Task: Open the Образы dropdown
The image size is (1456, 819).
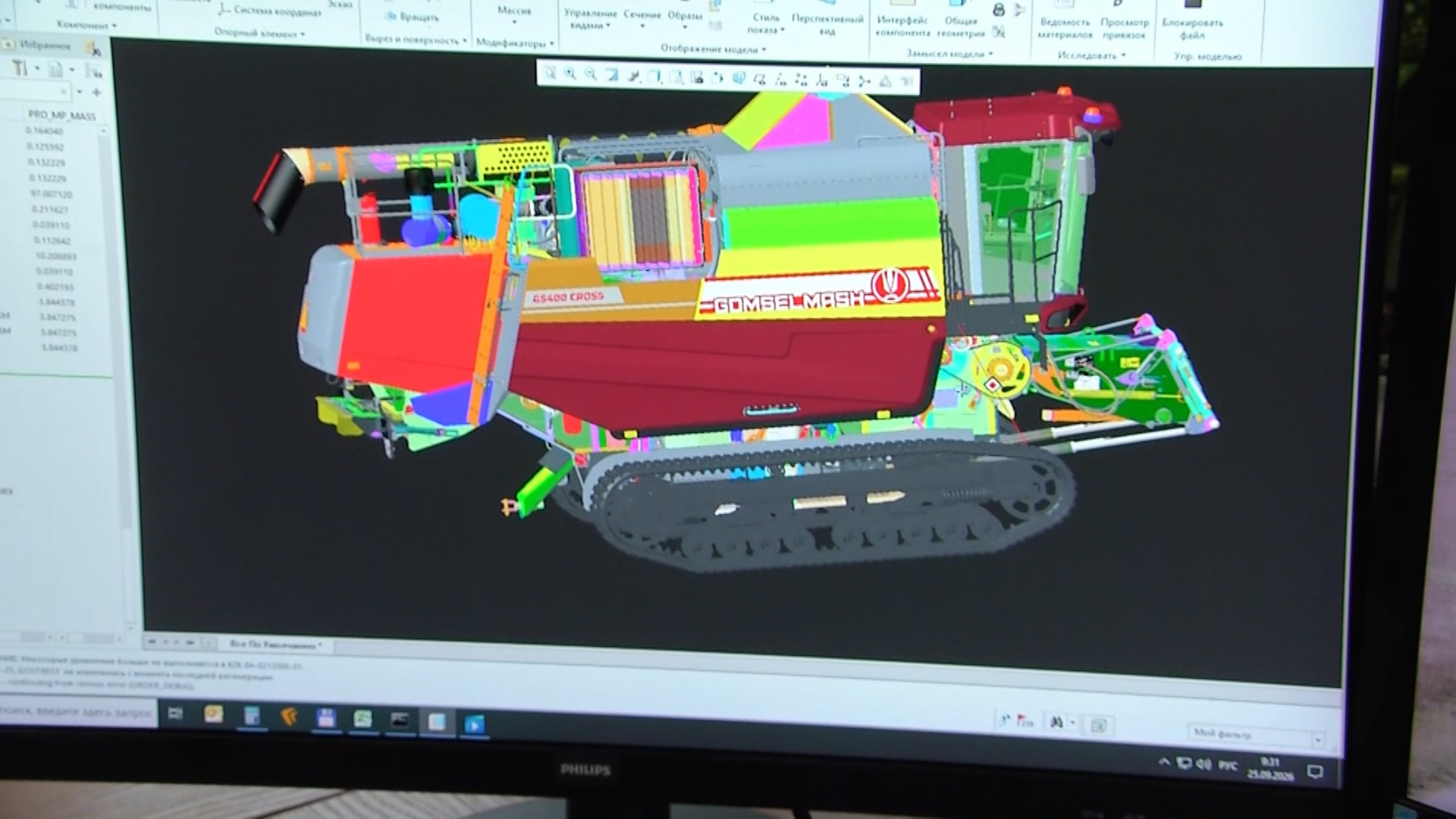Action: click(685, 20)
